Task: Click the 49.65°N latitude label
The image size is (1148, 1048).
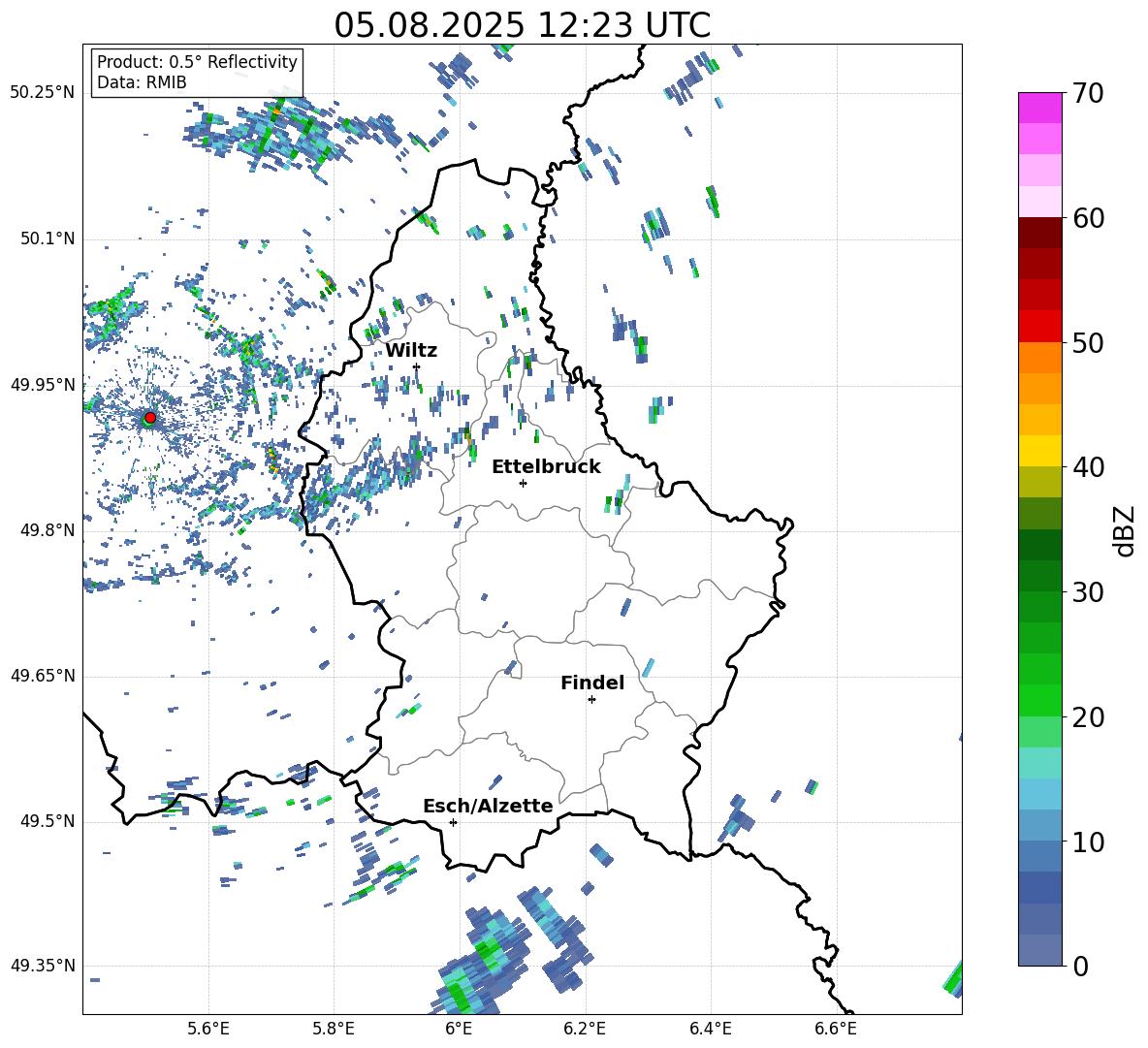Action: click(x=43, y=676)
